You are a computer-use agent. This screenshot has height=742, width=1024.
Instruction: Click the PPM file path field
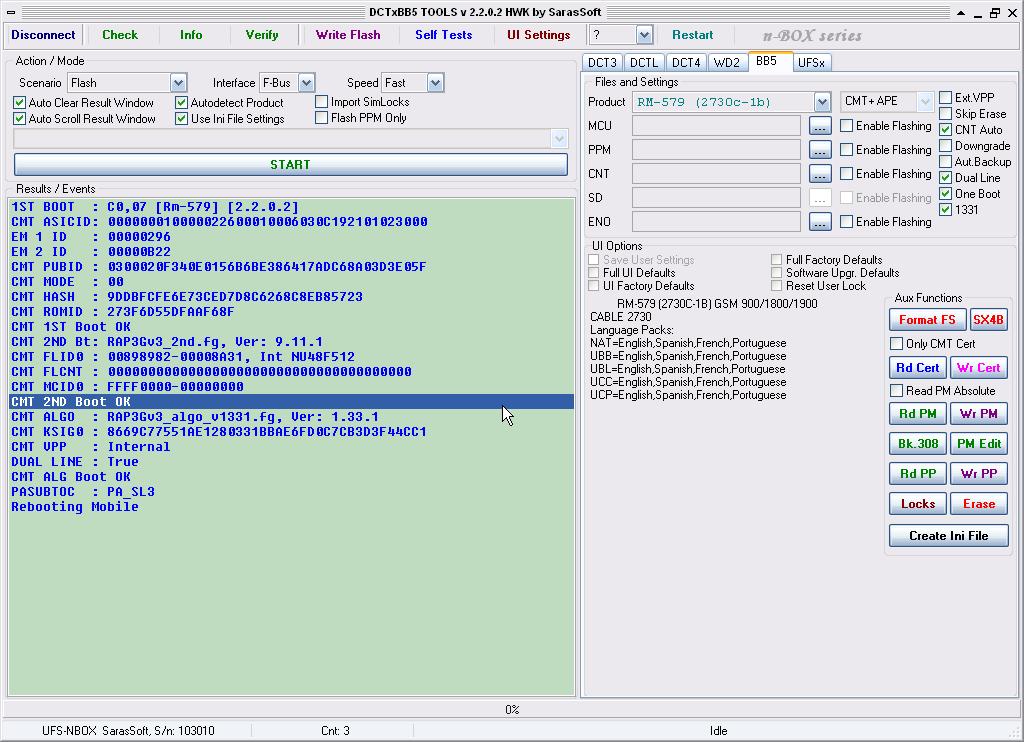click(716, 150)
